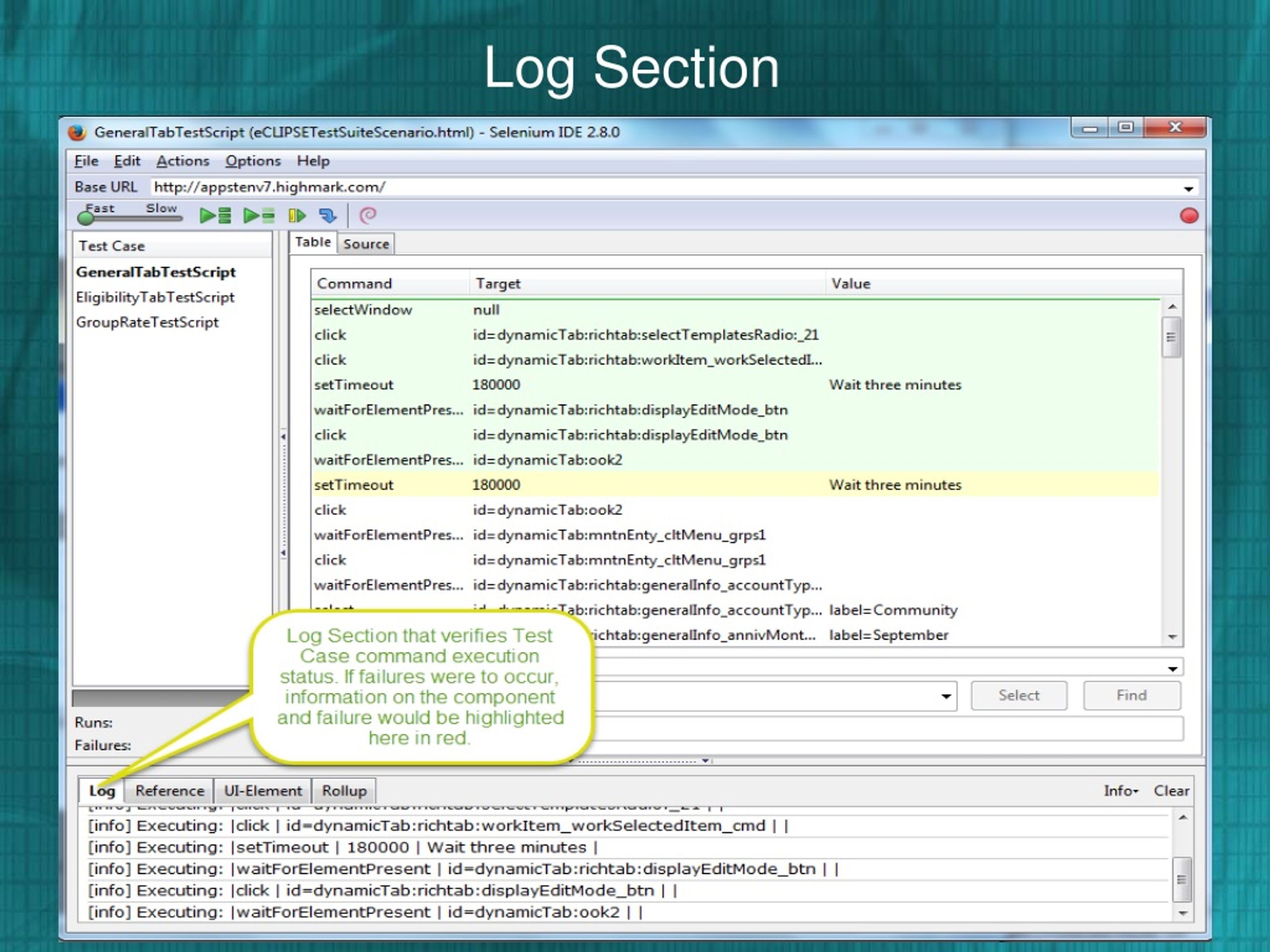
Task: Click the Step icon
Action: point(328,216)
